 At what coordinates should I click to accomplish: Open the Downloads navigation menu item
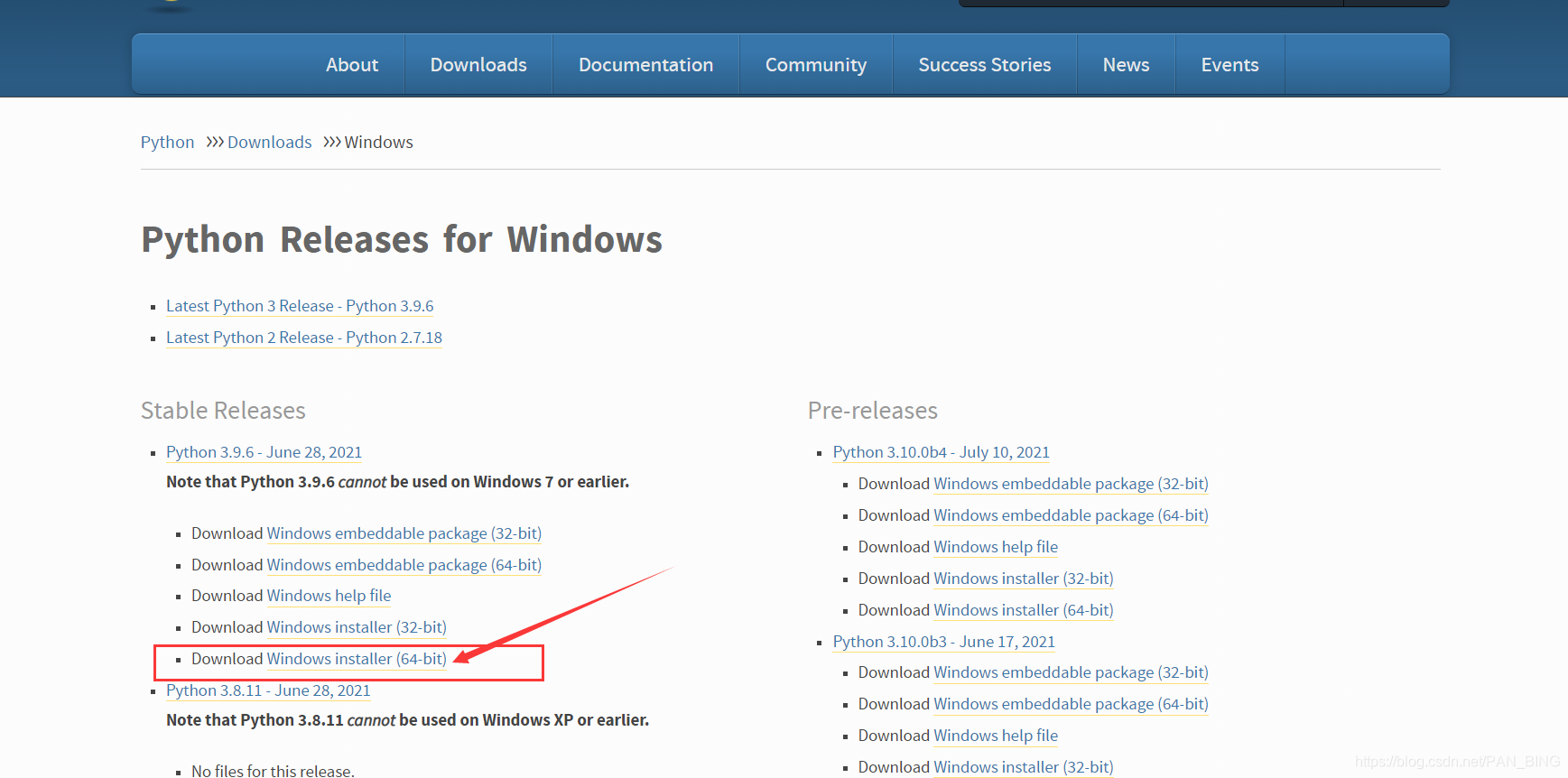coord(478,65)
